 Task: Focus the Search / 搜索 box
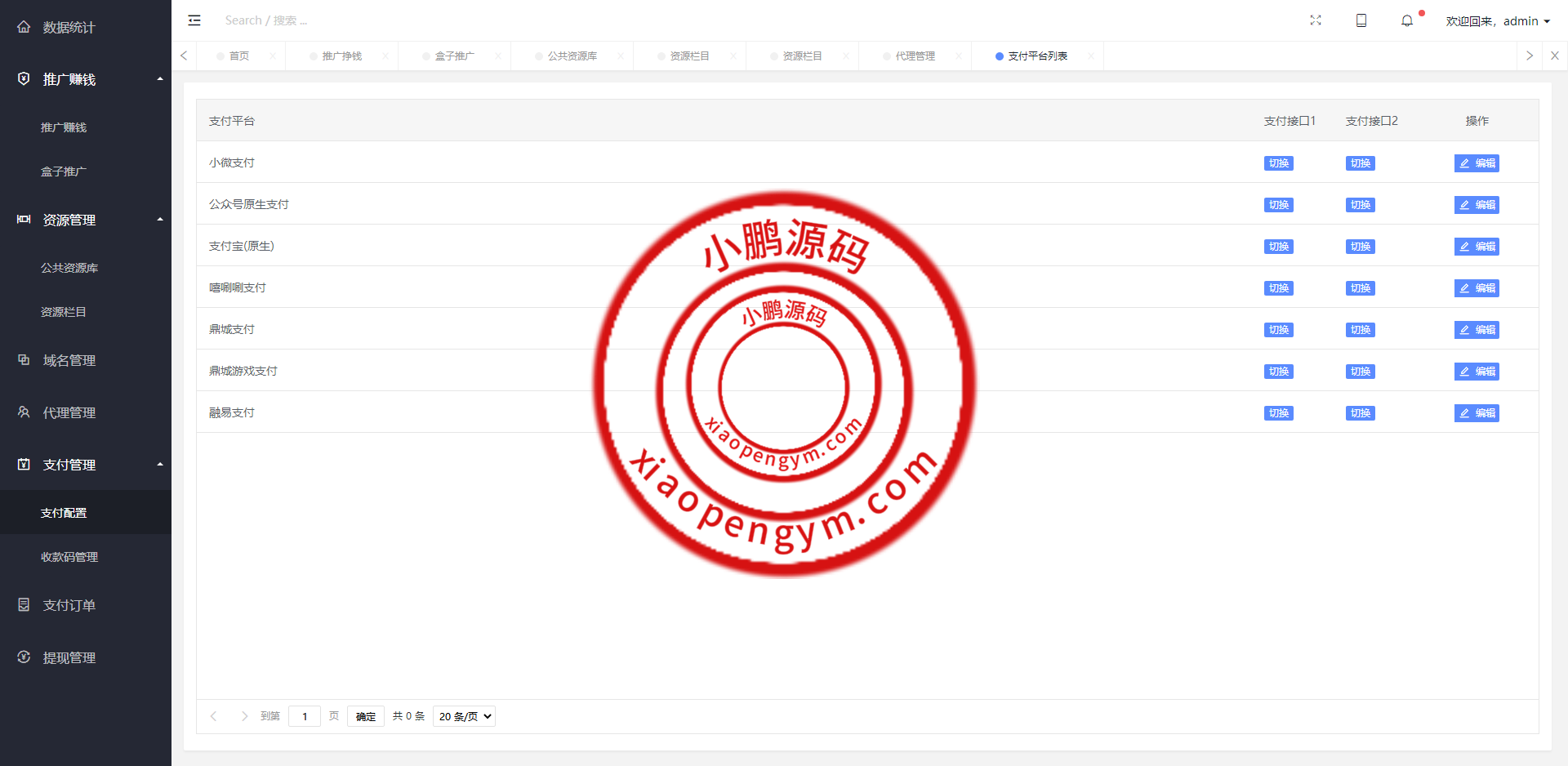327,20
